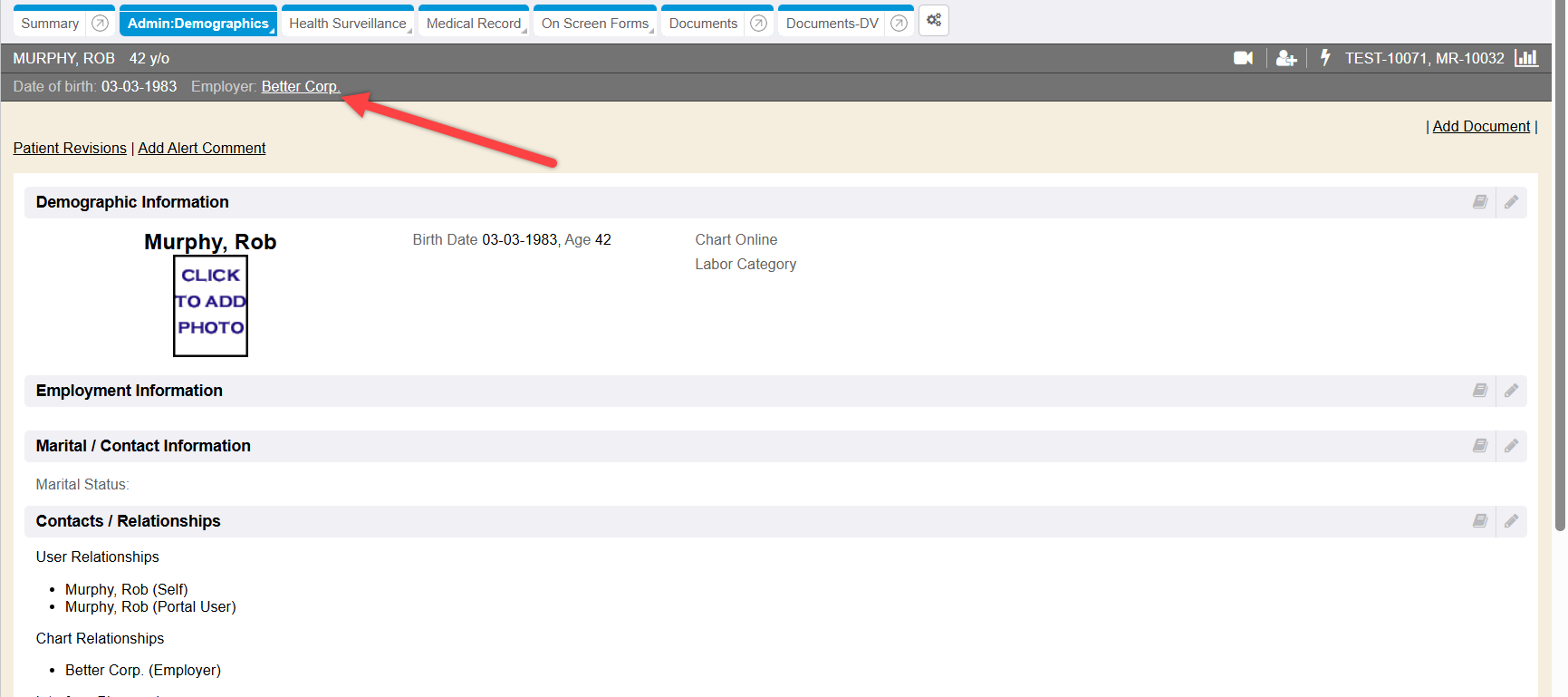The height and width of the screenshot is (697, 1568).
Task: Open the On Screen Forms dropdown tab
Action: (x=595, y=24)
